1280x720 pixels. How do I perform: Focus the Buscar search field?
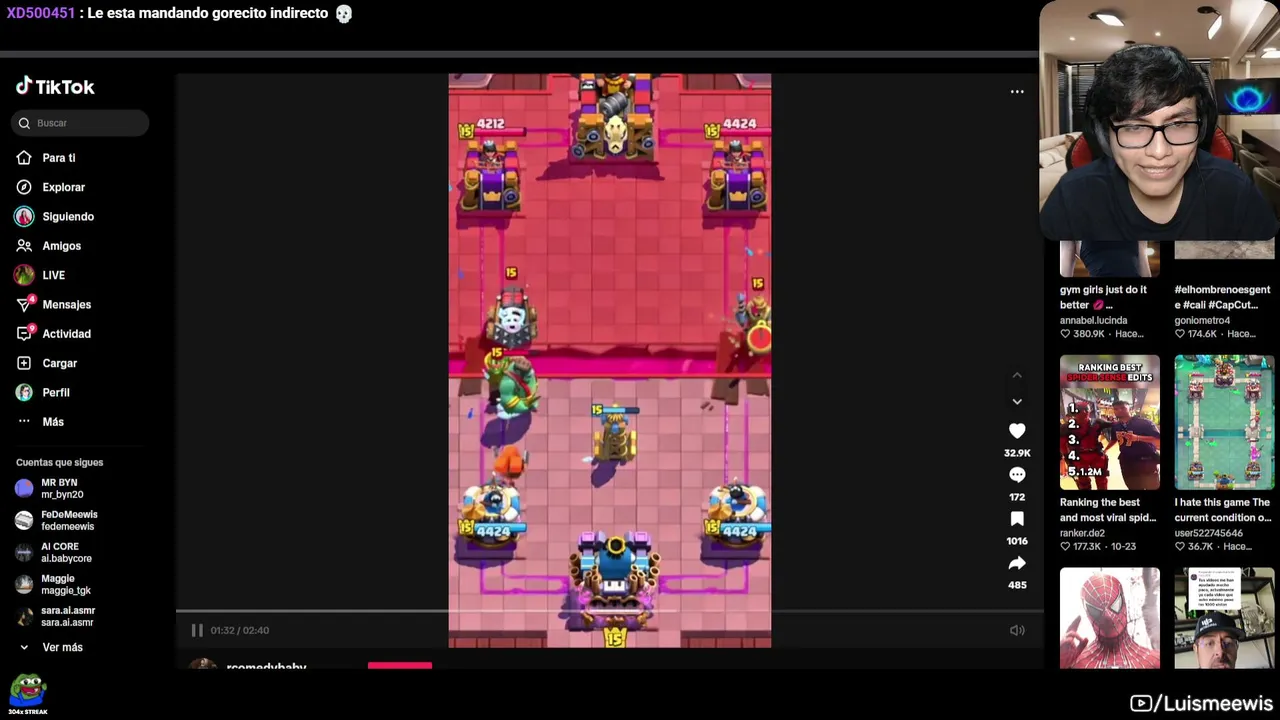[x=81, y=123]
